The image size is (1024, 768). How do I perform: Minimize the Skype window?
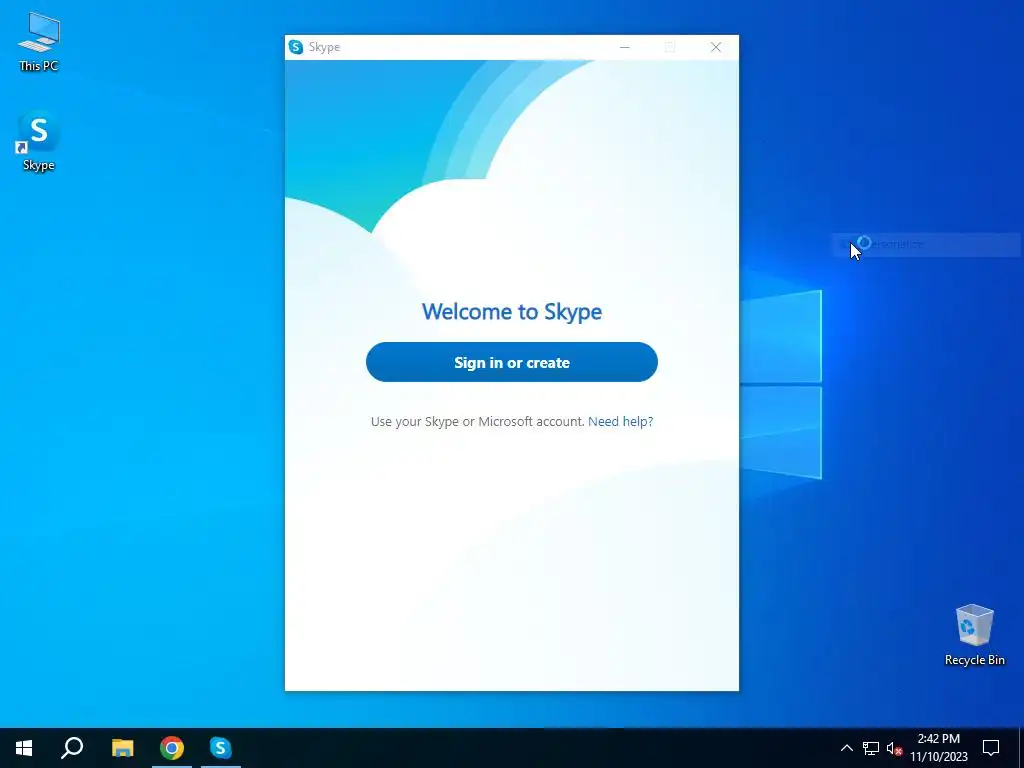(x=624, y=47)
